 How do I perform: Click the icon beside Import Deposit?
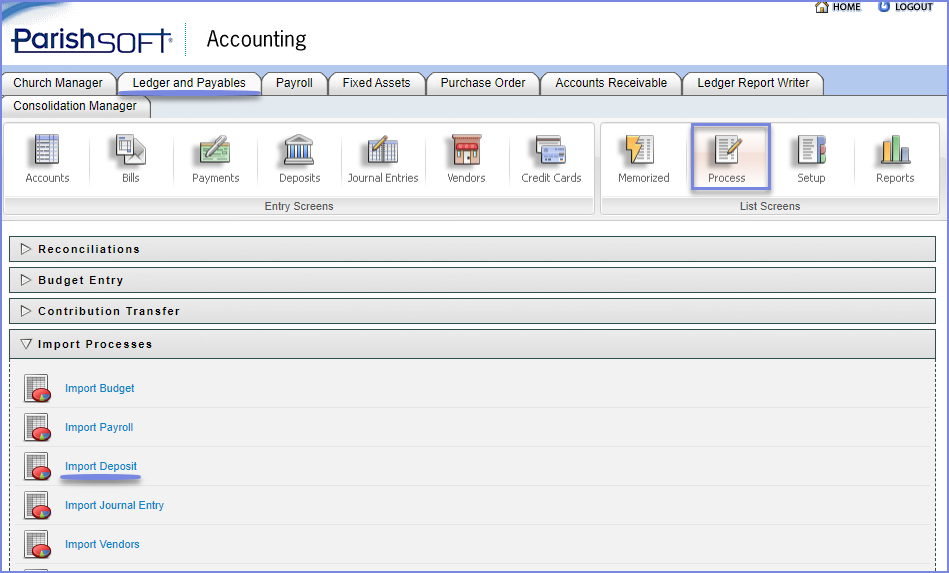click(37, 467)
